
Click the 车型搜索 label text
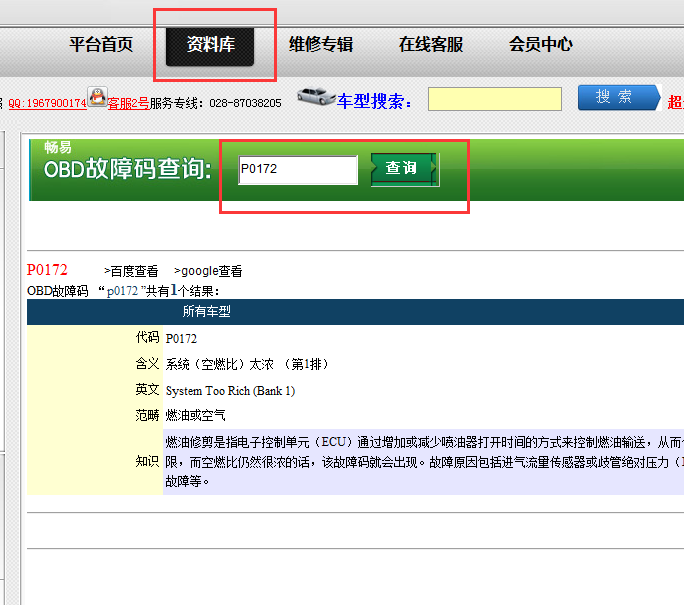click(374, 101)
